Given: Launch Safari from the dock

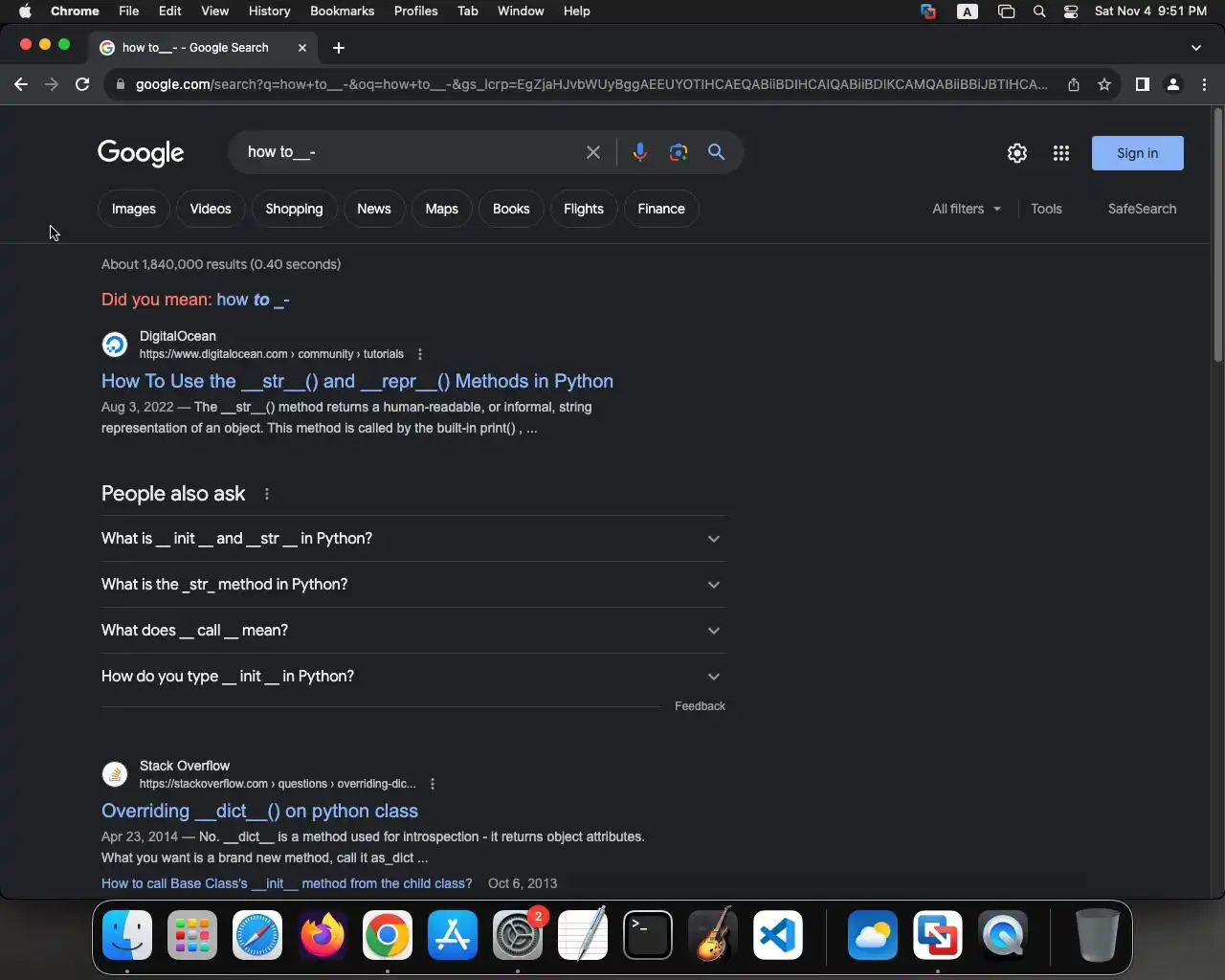Looking at the screenshot, I should pyautogui.click(x=257, y=935).
